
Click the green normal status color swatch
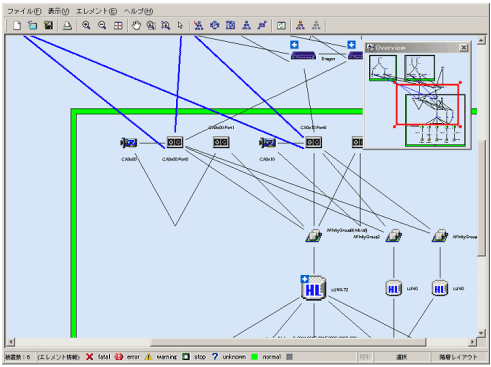tap(255, 357)
